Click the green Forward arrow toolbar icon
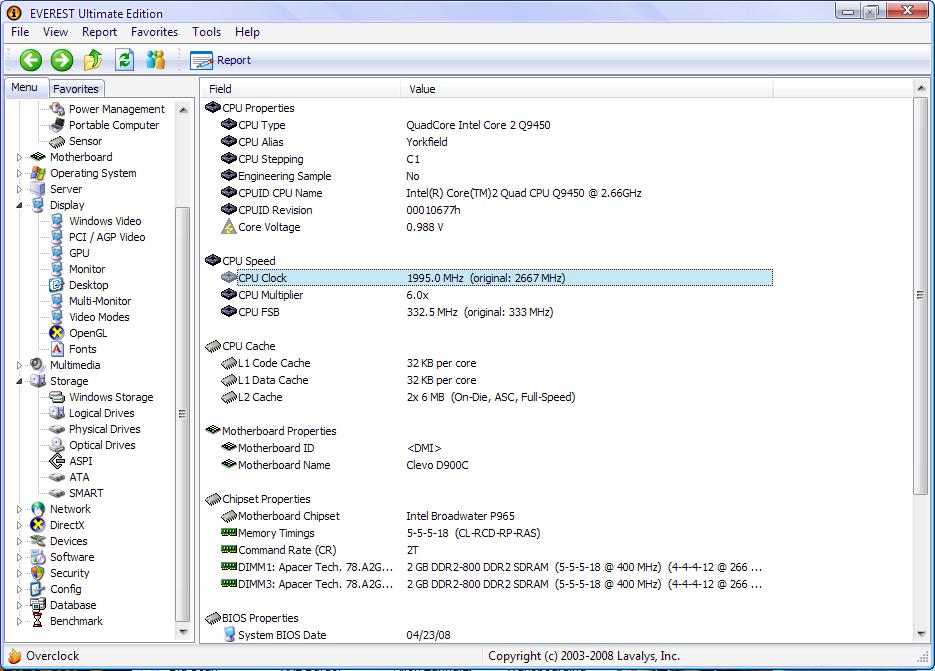 tap(62, 60)
